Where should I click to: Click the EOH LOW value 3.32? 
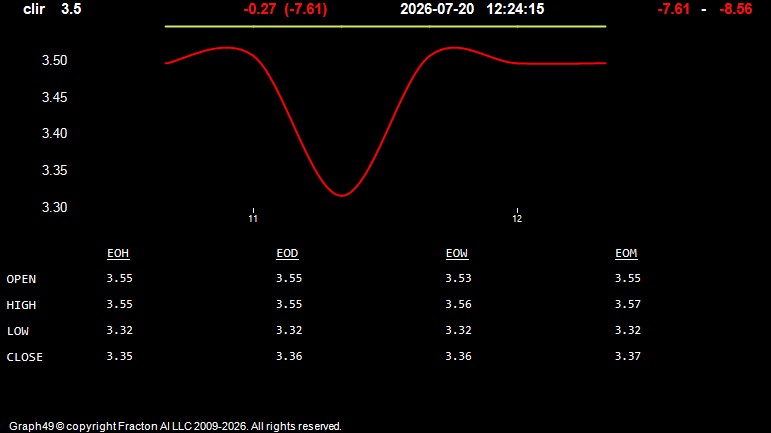click(119, 330)
